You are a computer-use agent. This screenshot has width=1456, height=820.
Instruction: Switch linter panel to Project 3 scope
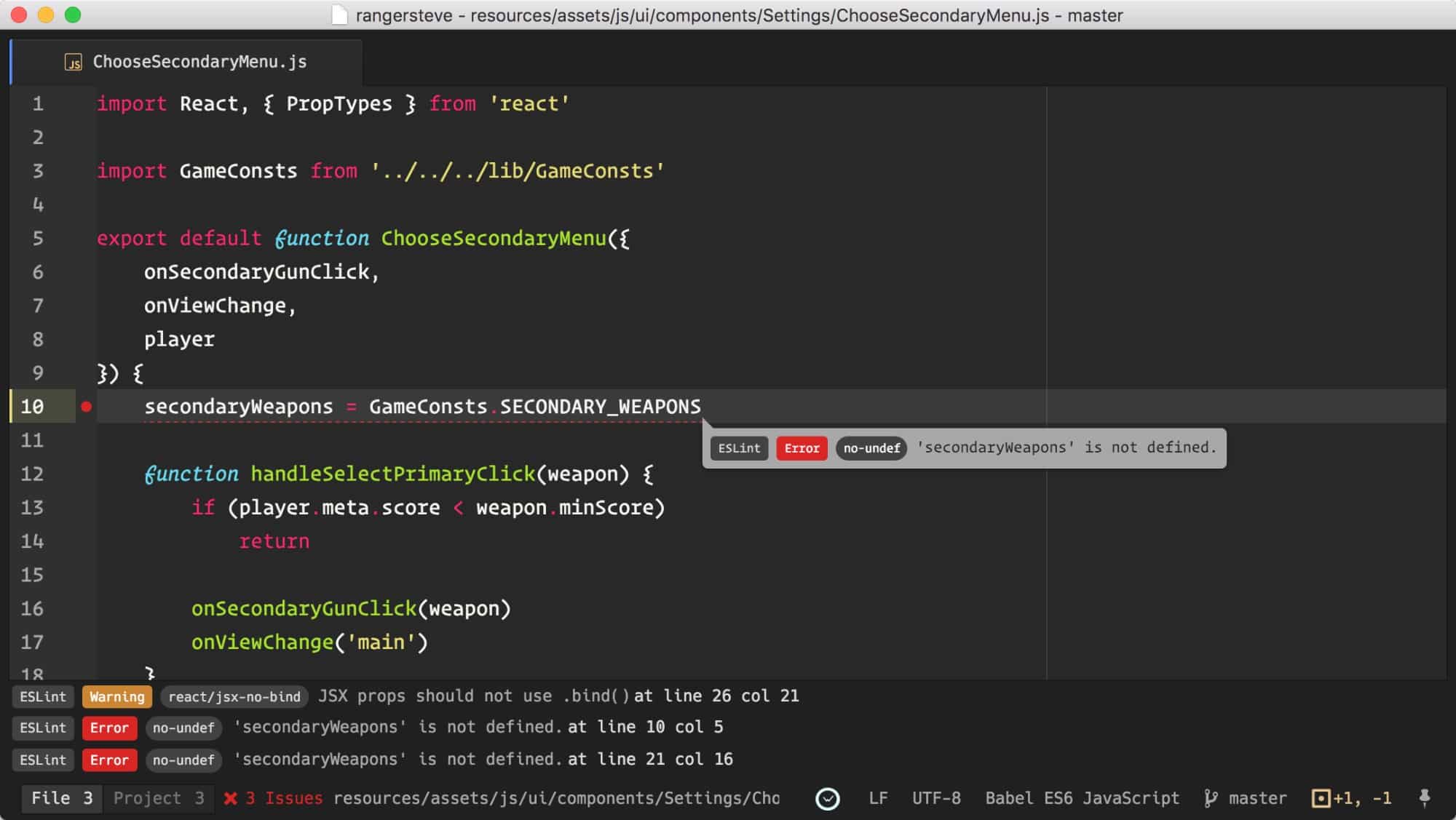(158, 798)
